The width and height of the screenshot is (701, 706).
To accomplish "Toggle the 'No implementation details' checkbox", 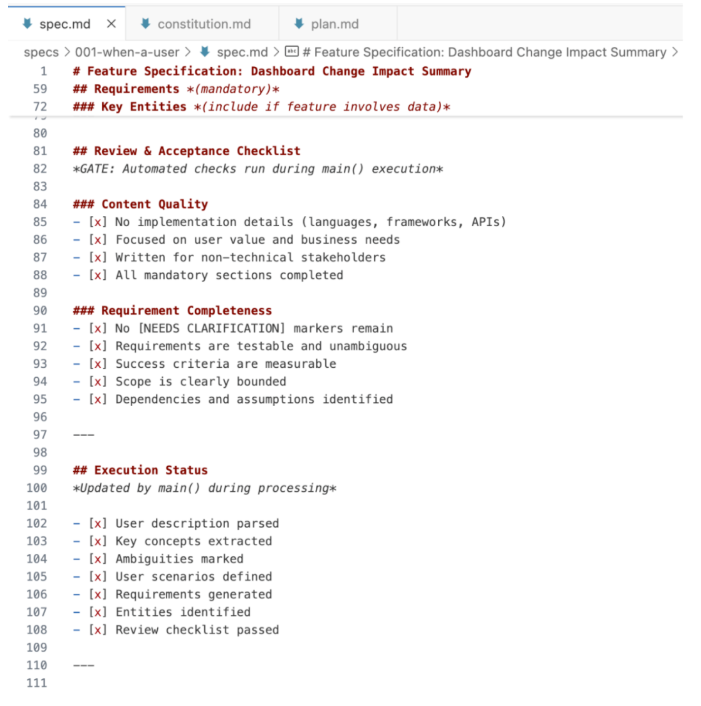I will [97, 222].
